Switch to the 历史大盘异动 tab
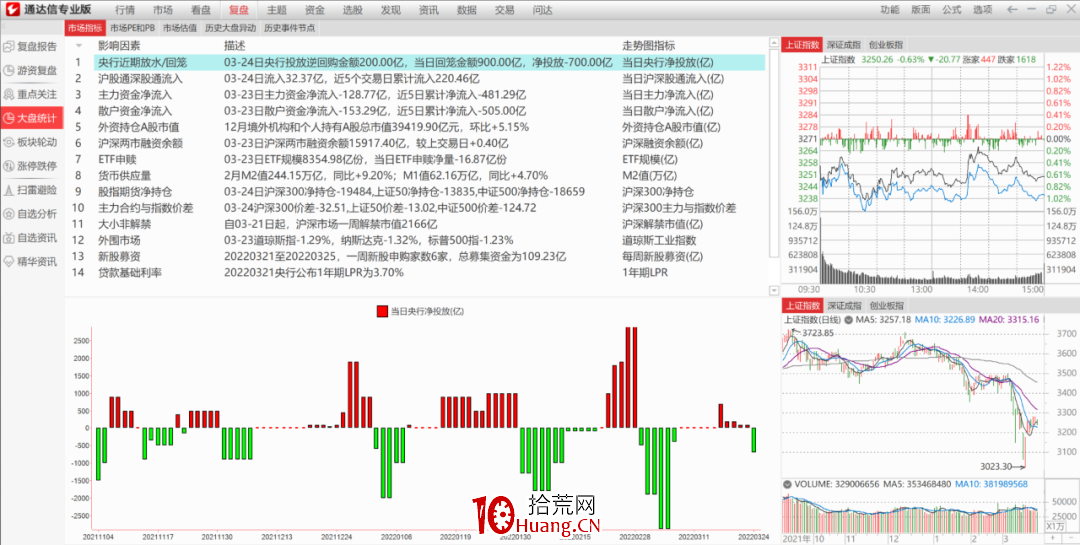Screen dimensions: 1080x545 (x=231, y=28)
